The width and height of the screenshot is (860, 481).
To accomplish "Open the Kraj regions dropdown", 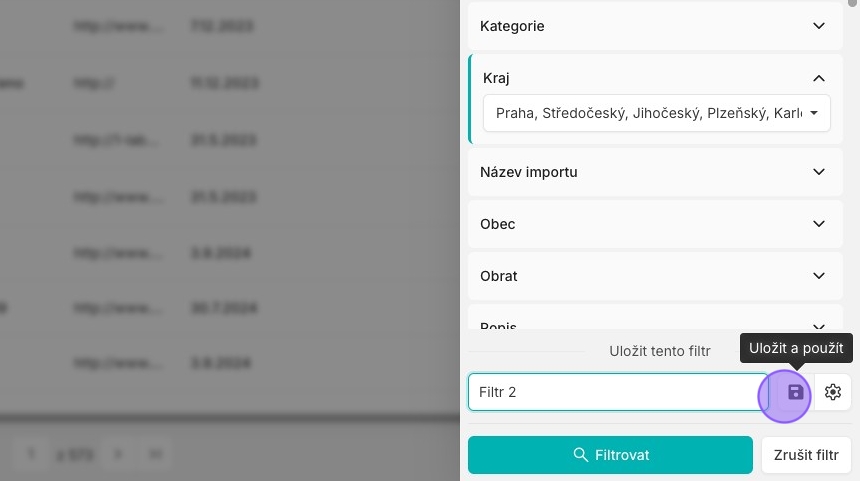I will click(657, 113).
